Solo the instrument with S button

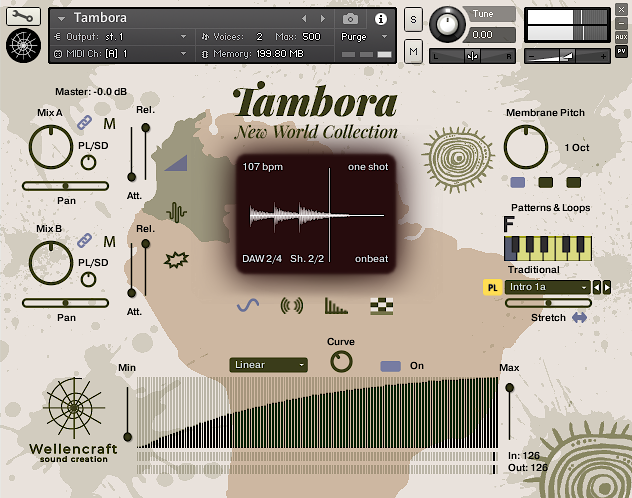pyautogui.click(x=413, y=19)
